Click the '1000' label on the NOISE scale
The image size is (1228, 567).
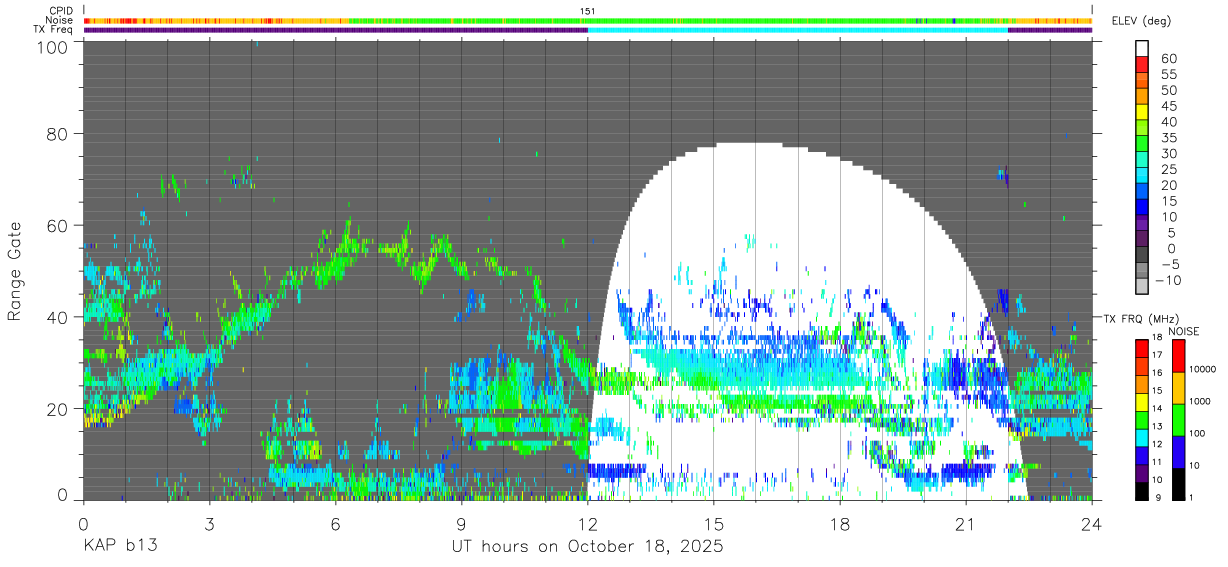coord(1202,402)
